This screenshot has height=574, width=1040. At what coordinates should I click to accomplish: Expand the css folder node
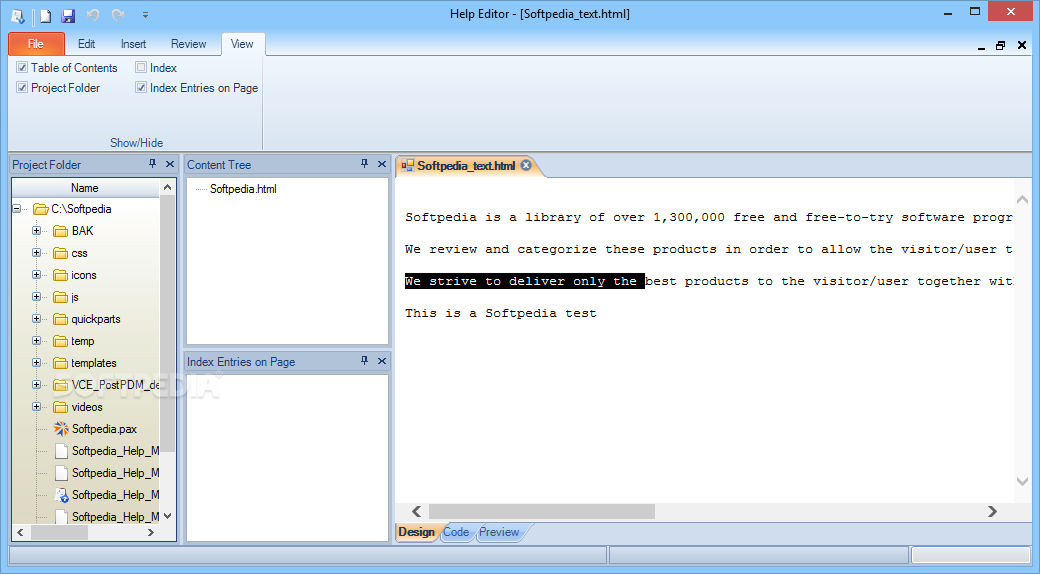click(x=36, y=253)
